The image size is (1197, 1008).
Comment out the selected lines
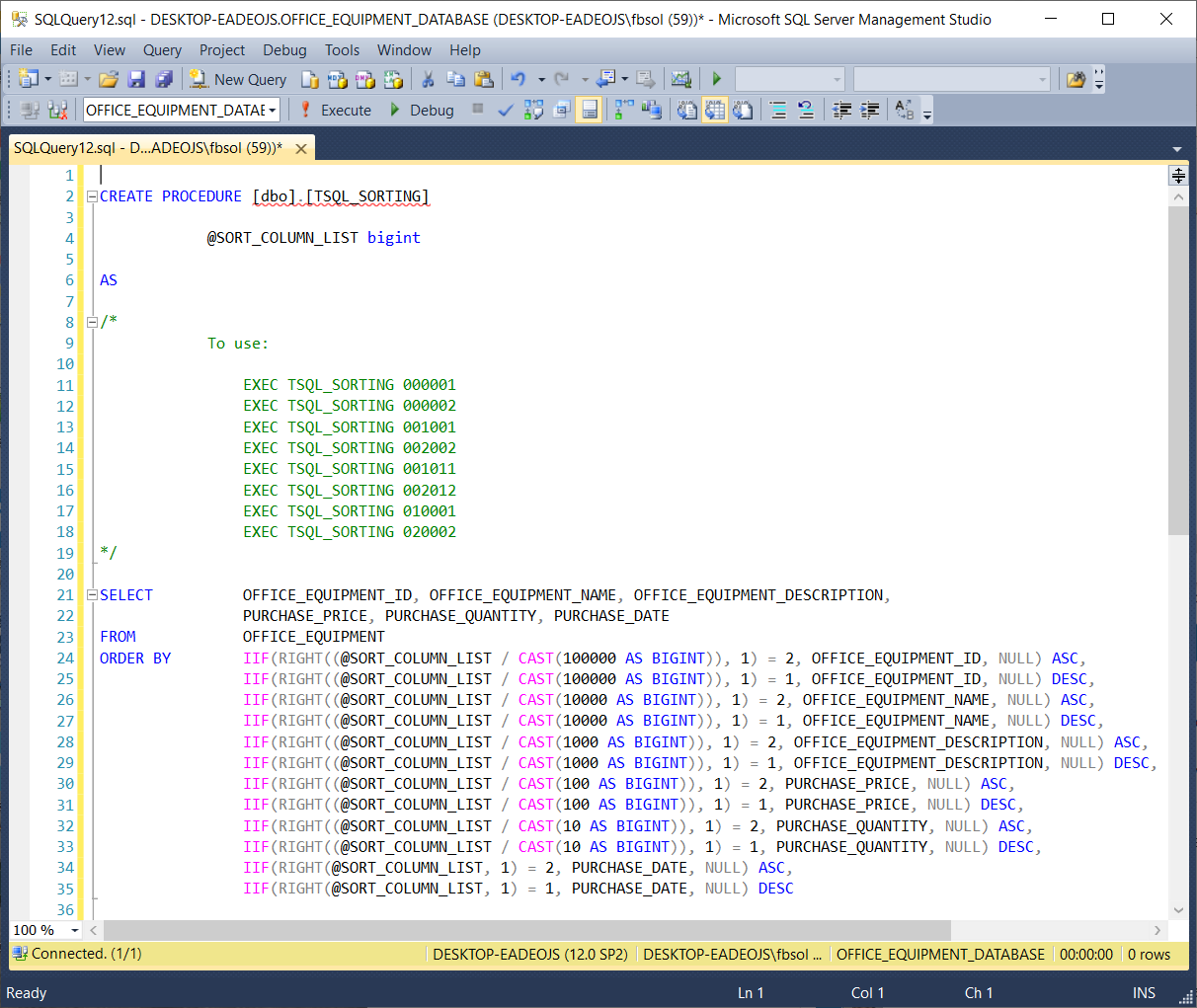click(x=778, y=110)
